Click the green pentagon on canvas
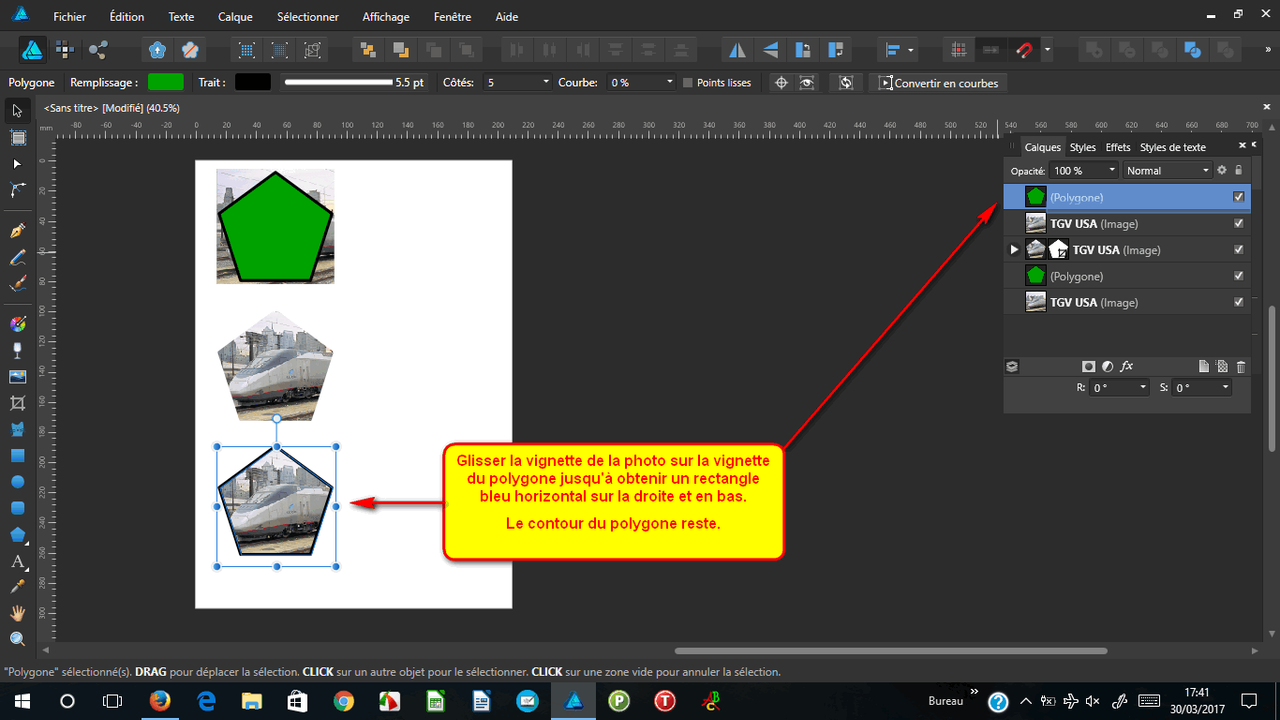Screen dimensions: 1280x720 pyautogui.click(x=275, y=227)
